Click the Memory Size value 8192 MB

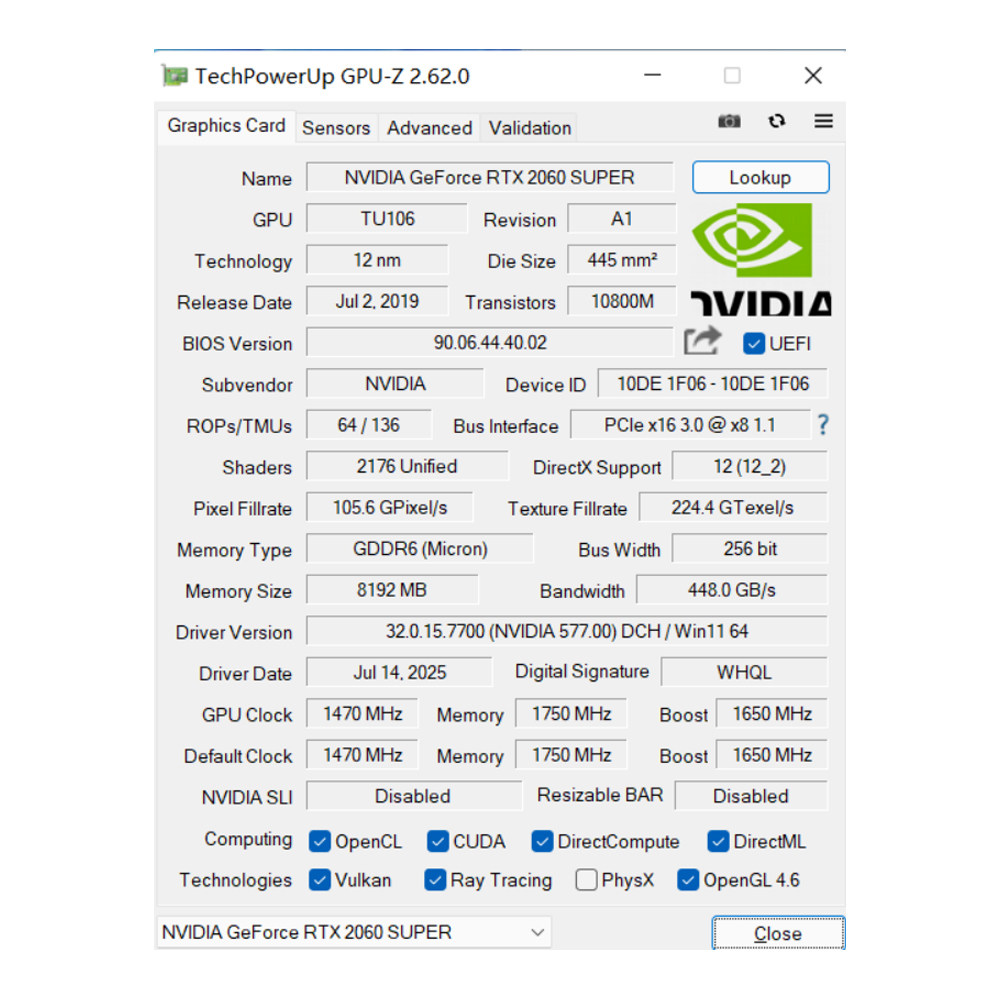tap(392, 590)
